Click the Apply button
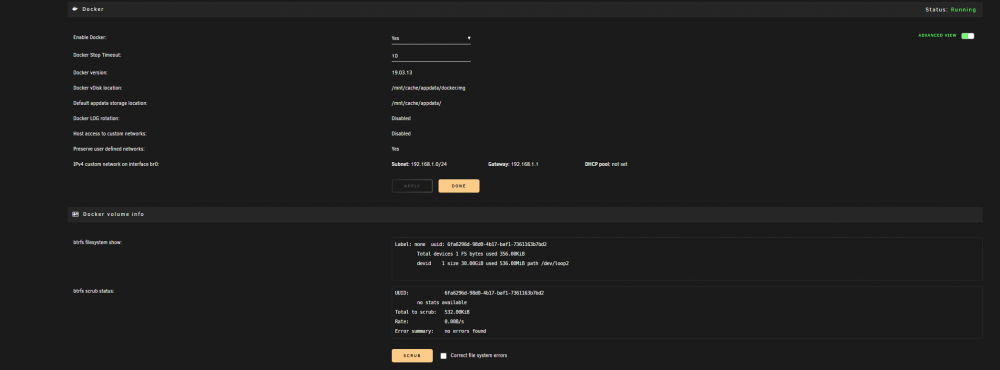Image resolution: width=1000 pixels, height=370 pixels. click(412, 186)
